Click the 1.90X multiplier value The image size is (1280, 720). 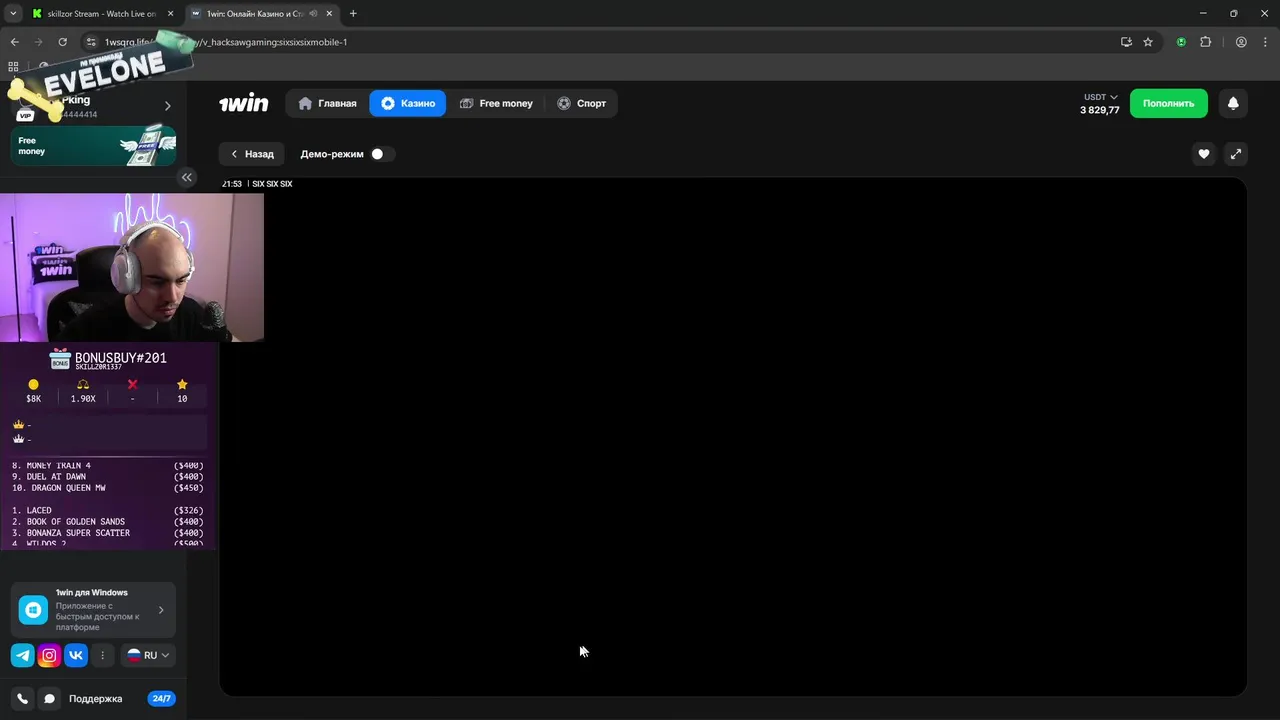point(83,399)
